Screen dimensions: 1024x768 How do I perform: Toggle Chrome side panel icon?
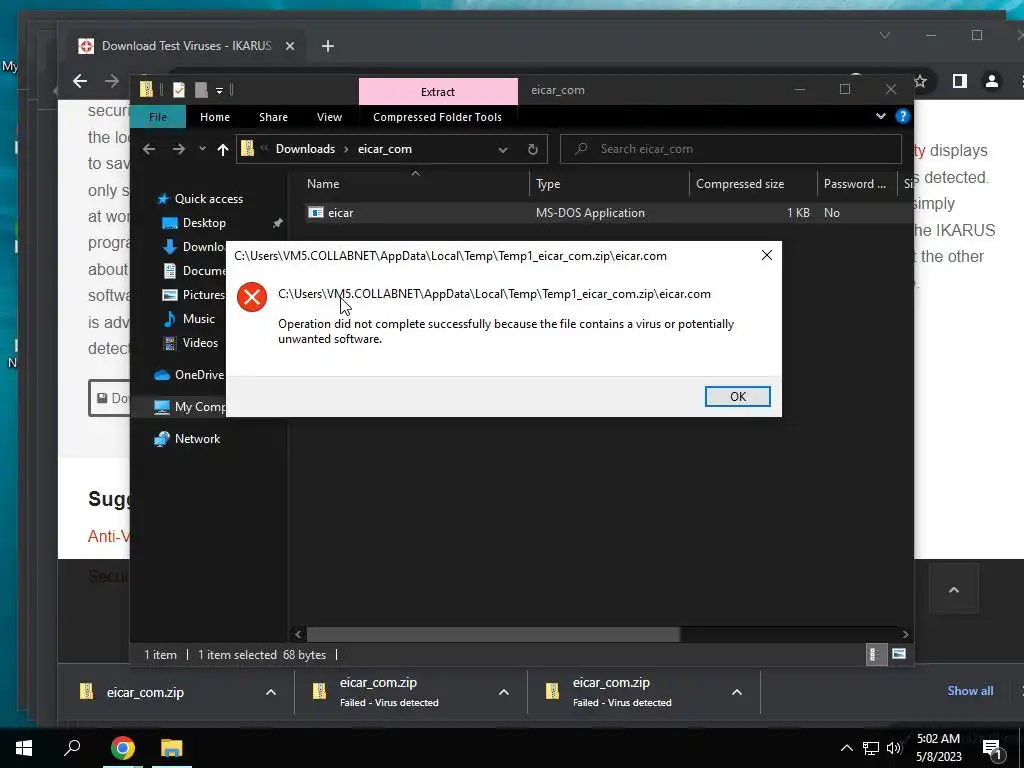click(959, 81)
